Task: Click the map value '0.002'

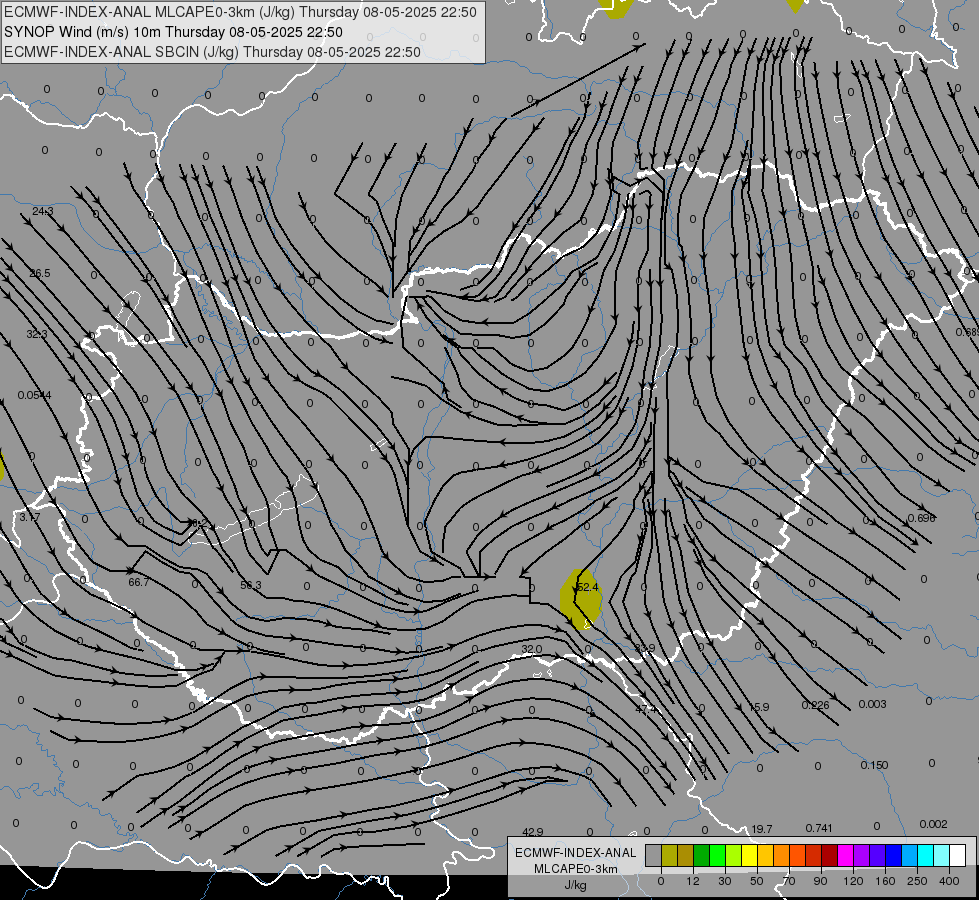Action: pos(933,824)
